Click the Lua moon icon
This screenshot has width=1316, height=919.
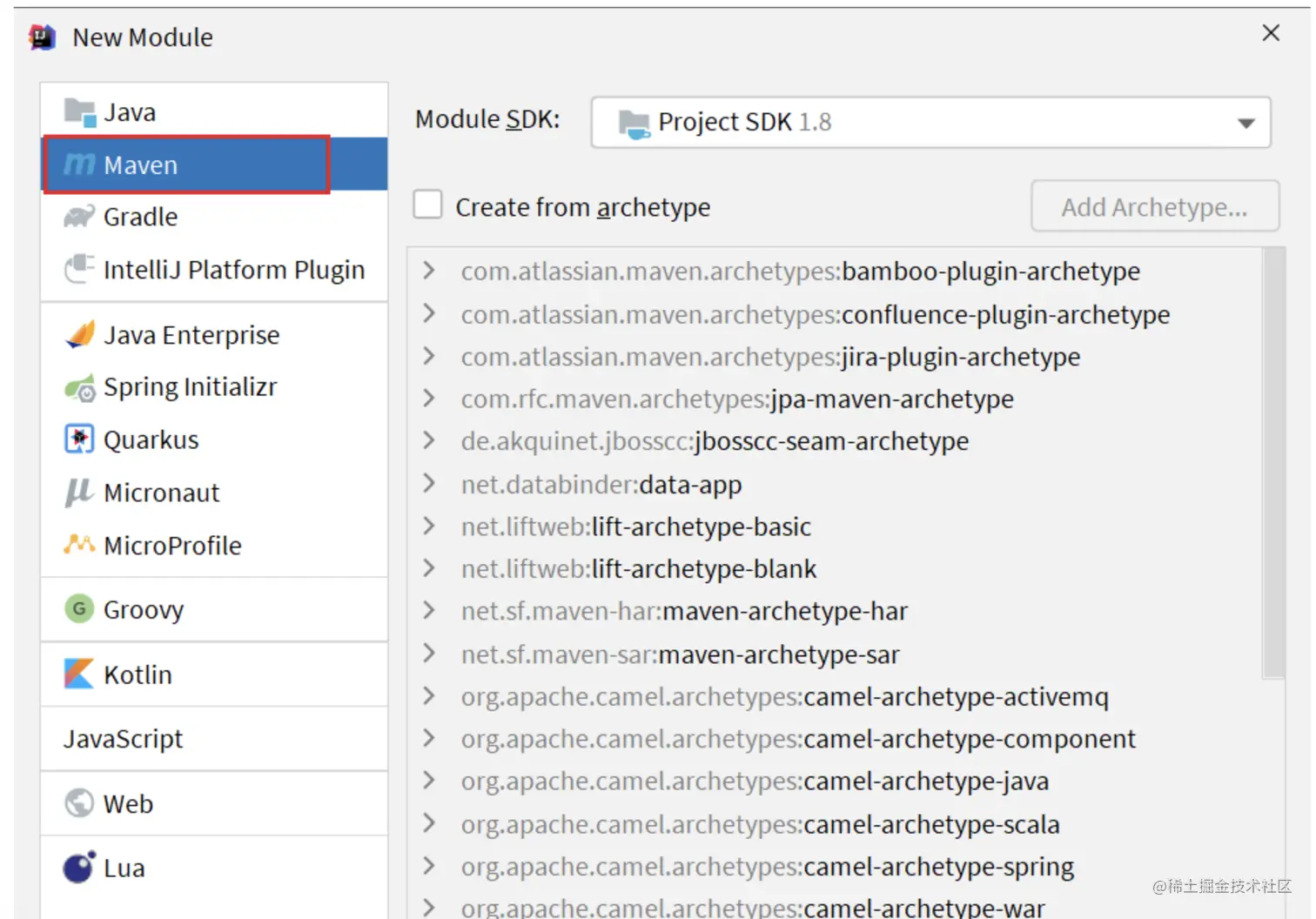(79, 868)
